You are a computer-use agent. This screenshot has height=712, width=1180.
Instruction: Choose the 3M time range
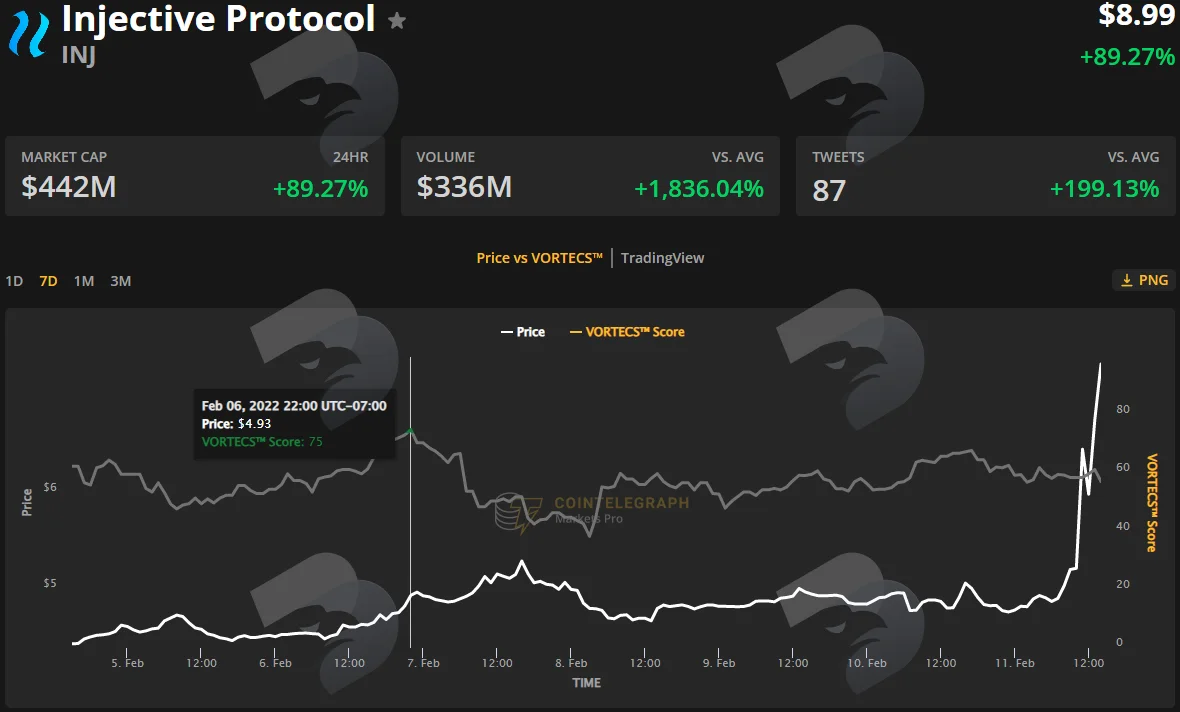click(x=120, y=281)
